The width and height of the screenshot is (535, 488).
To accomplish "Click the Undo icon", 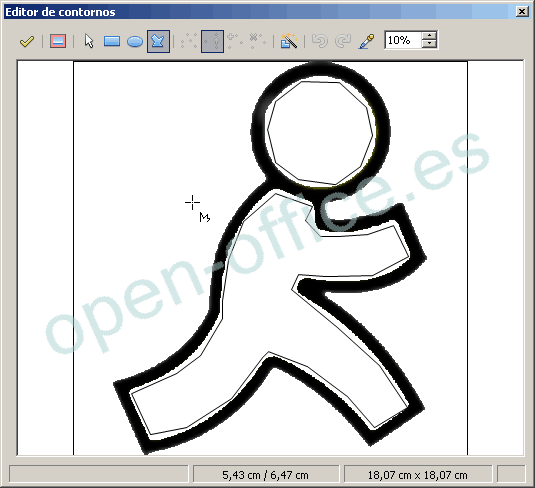I will point(320,41).
